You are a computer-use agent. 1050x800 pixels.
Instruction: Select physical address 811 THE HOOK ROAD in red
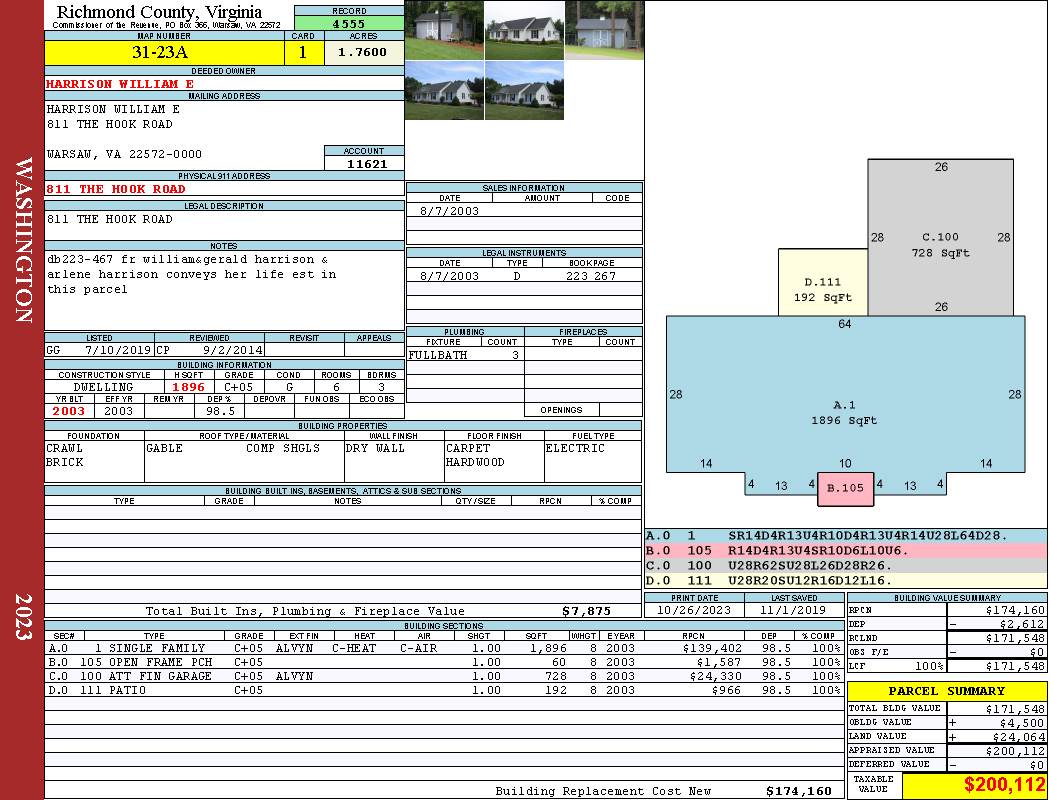115,189
